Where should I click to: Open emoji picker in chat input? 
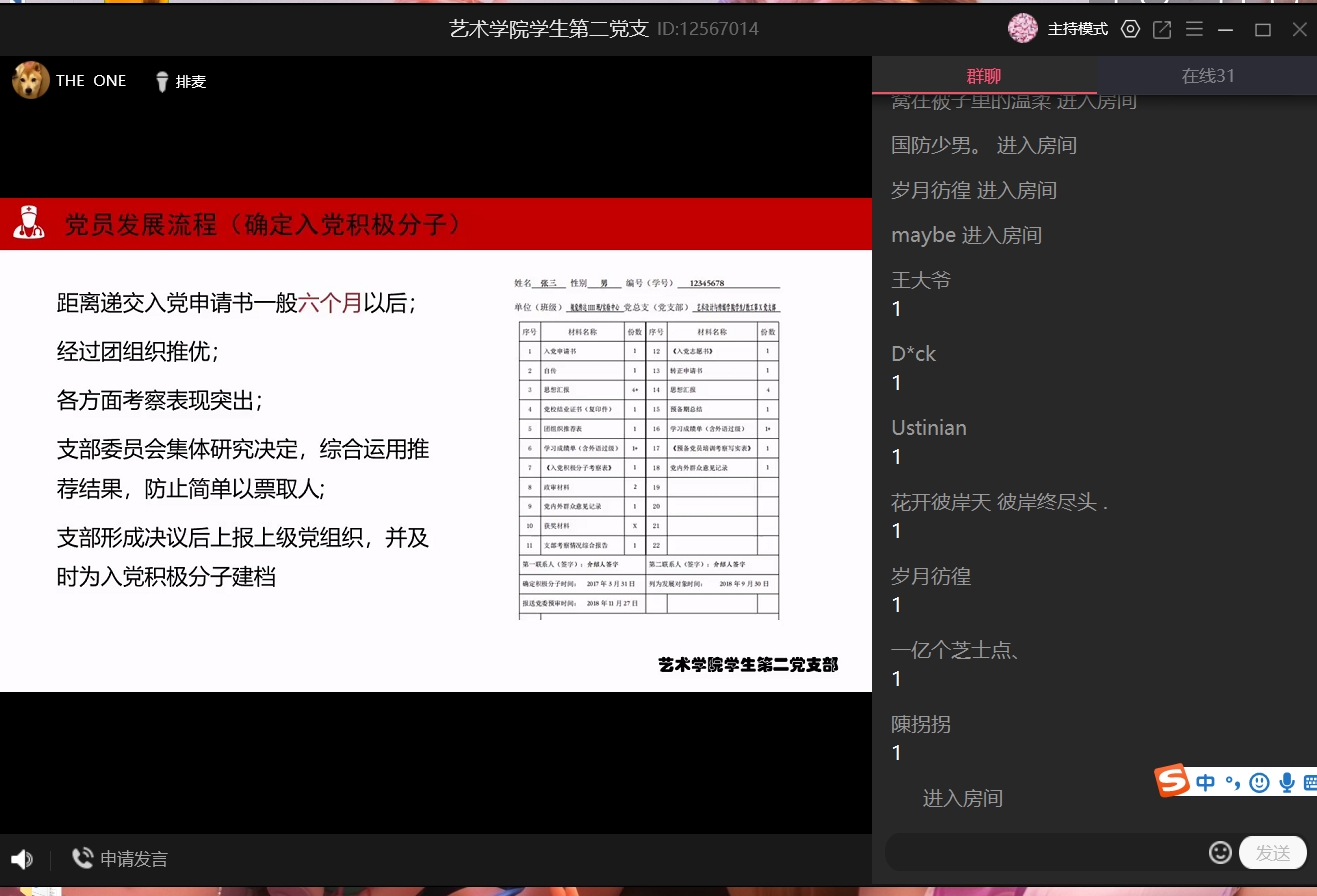(1220, 852)
